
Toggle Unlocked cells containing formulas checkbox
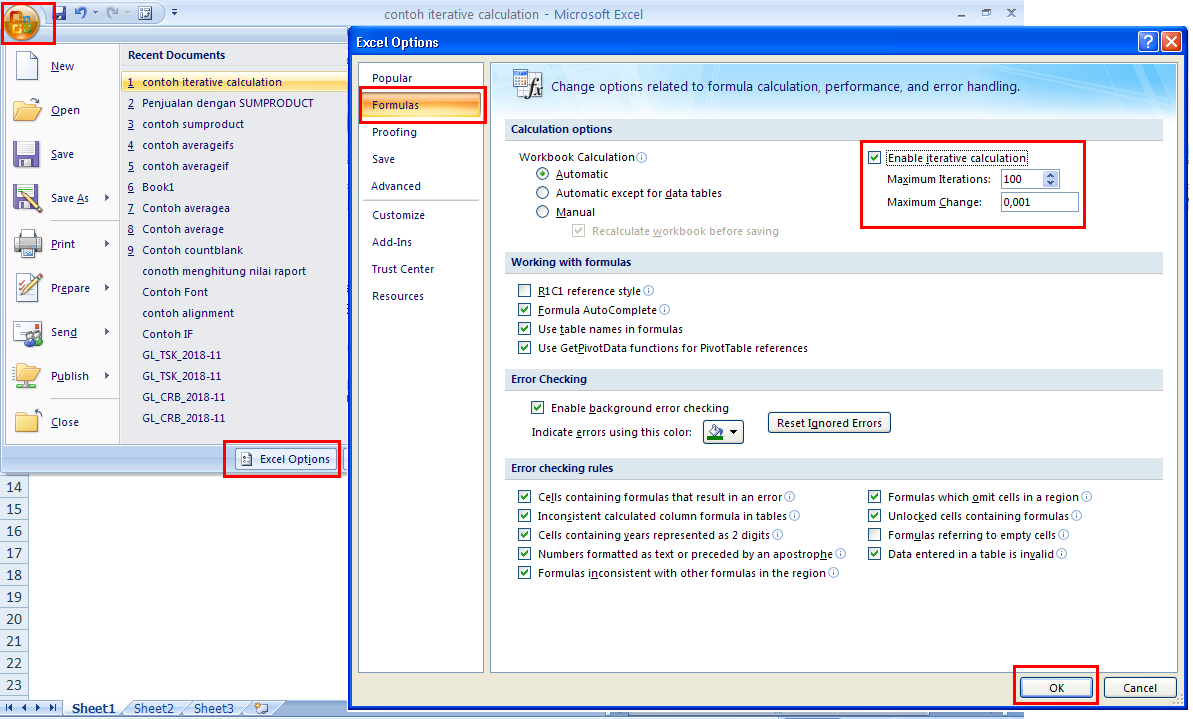pyautogui.click(x=874, y=516)
